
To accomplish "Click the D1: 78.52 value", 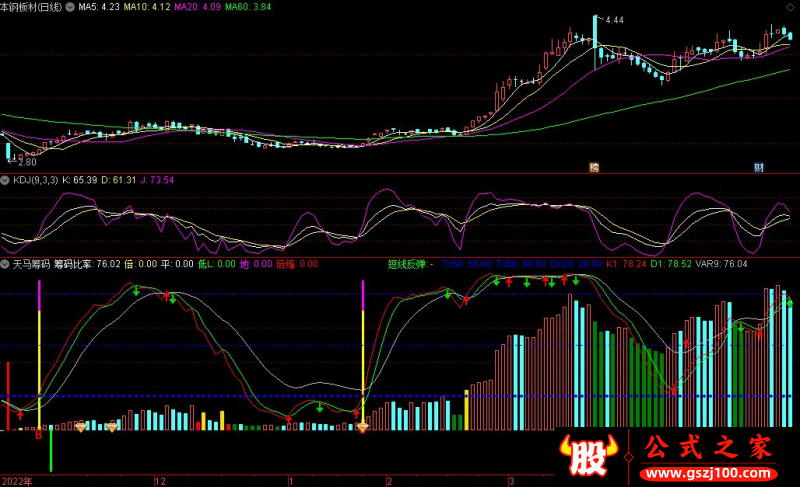I will pos(671,264).
